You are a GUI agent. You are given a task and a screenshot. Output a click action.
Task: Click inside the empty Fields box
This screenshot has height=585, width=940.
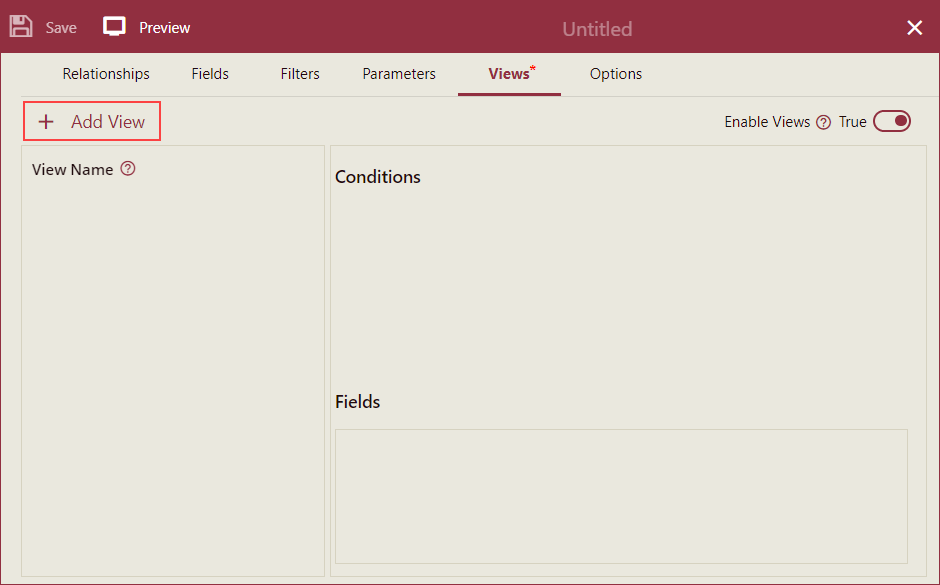pyautogui.click(x=621, y=496)
